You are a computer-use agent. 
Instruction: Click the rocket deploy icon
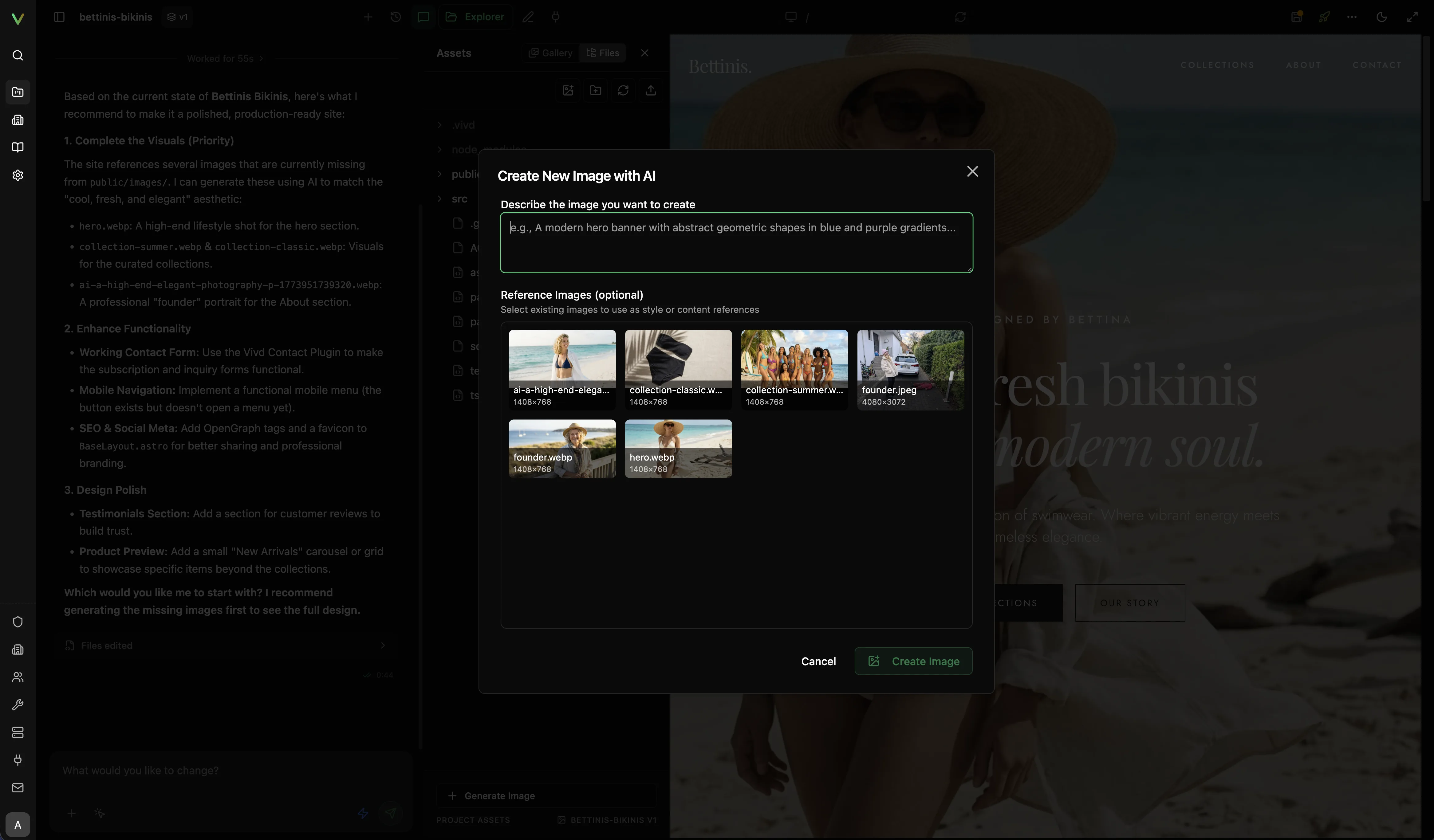1324,17
